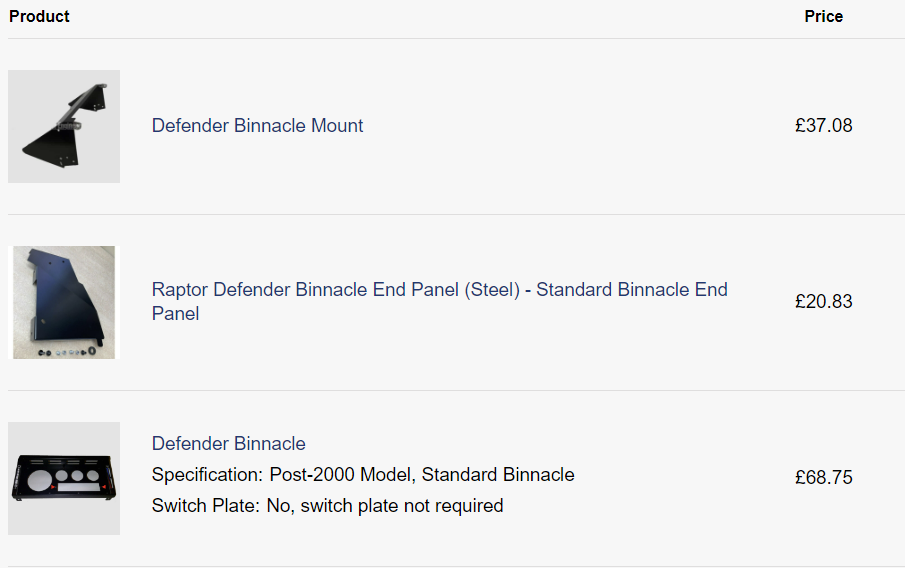Click the Specification label text
Screen dimensions: 905x568
(x=207, y=474)
